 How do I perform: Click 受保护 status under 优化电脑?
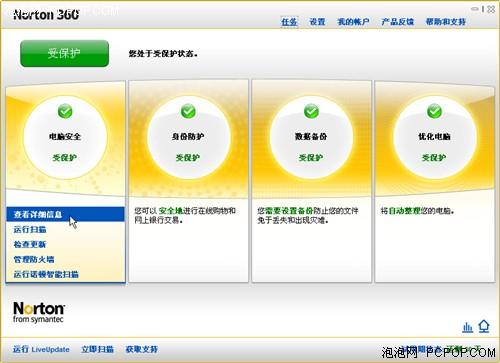pos(434,158)
